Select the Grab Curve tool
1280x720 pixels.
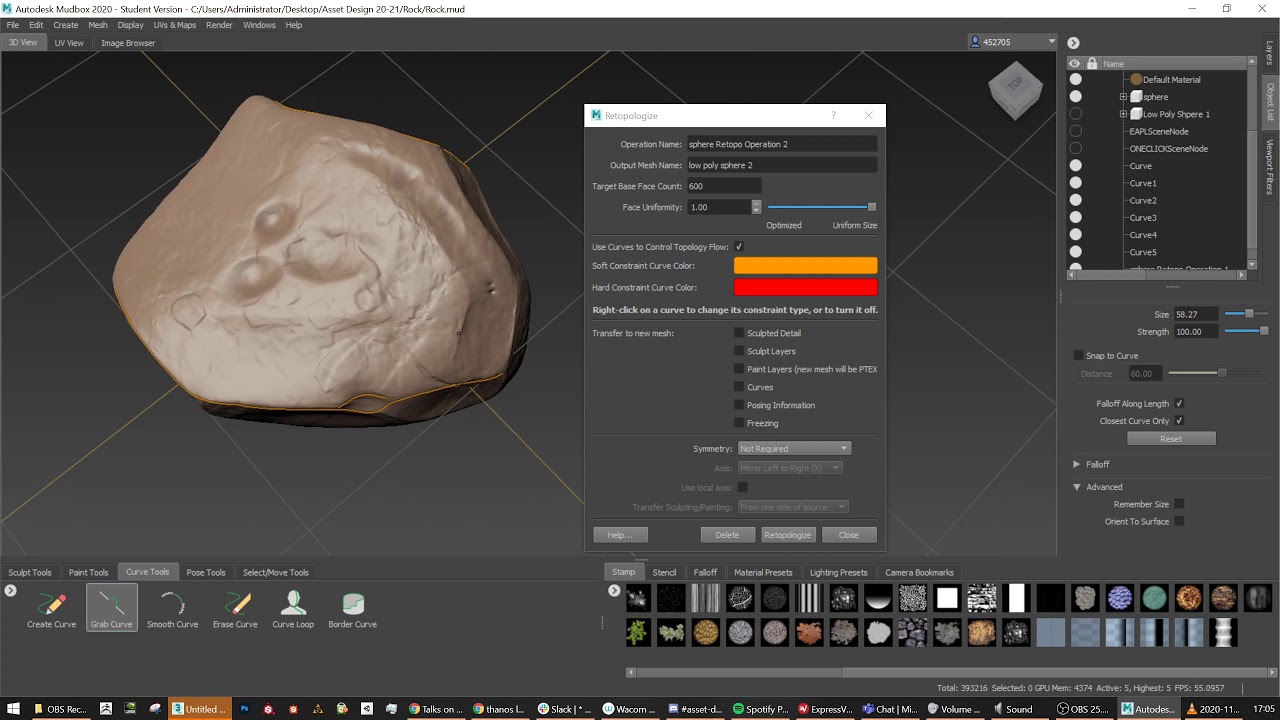[112, 609]
